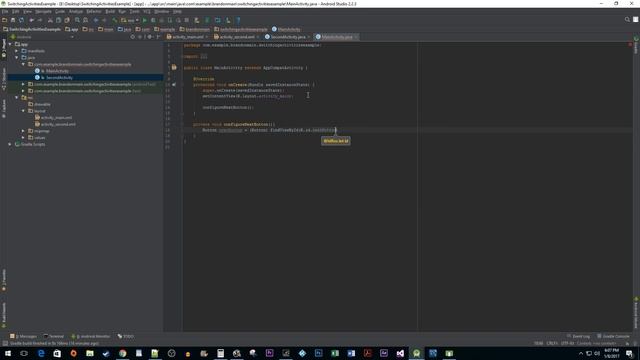Click the Hide project panel icon
640x360 pixels.
[158, 37]
